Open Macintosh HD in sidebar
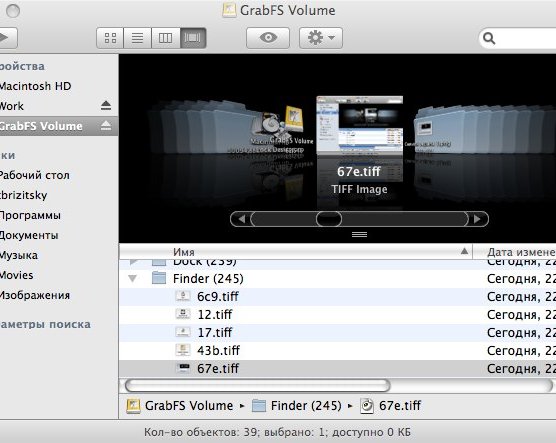 point(35,86)
